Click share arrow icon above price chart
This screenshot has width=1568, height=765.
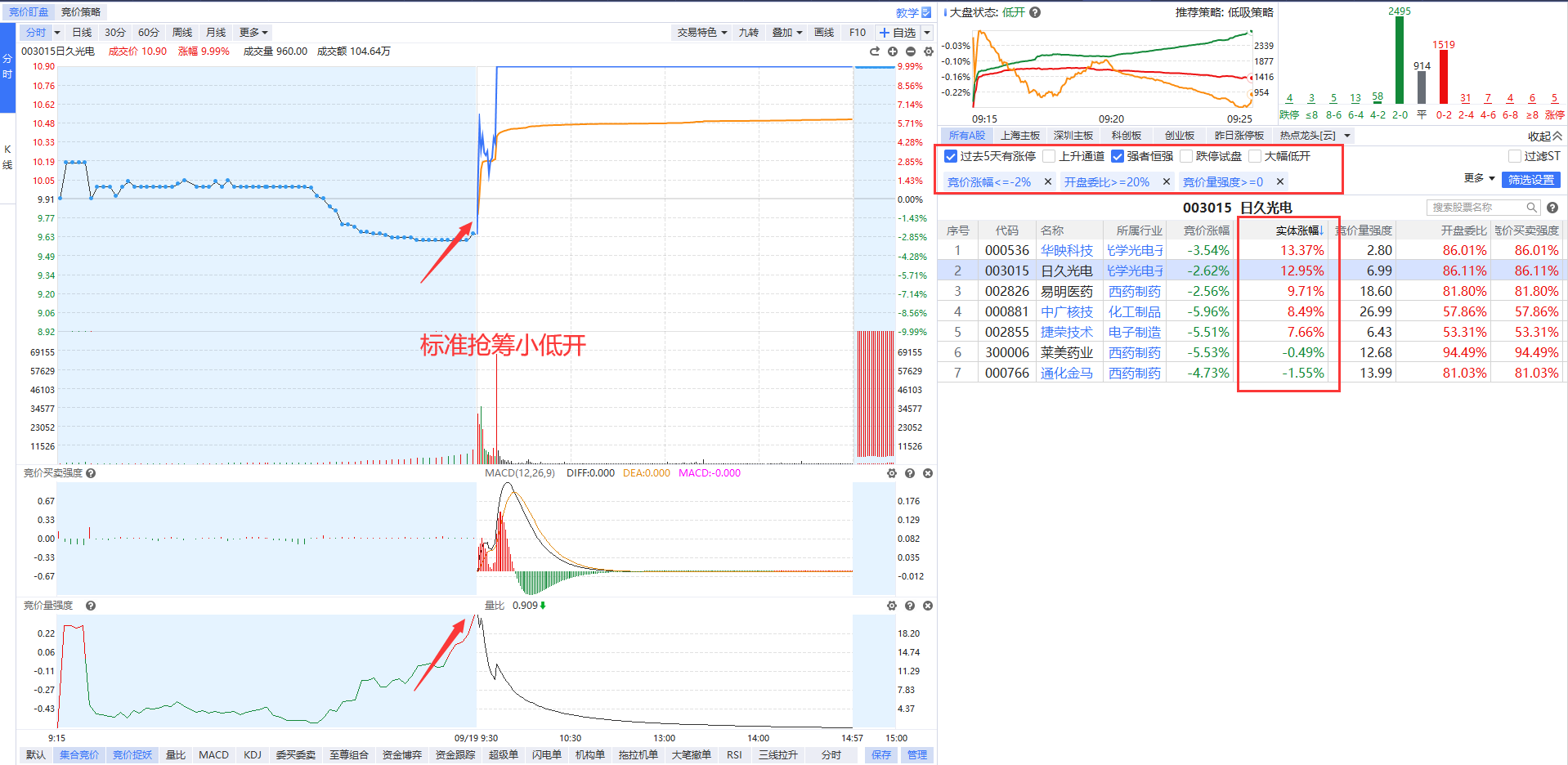pos(875,51)
